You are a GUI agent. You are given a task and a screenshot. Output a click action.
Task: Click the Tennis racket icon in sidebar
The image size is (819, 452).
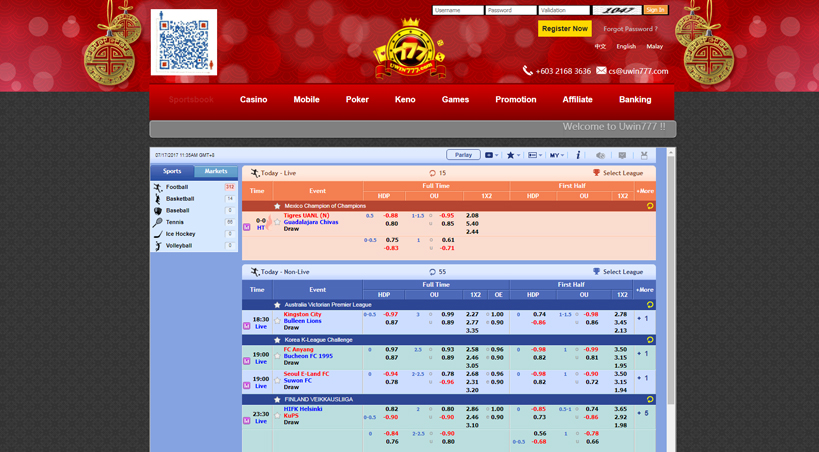pyautogui.click(x=158, y=222)
